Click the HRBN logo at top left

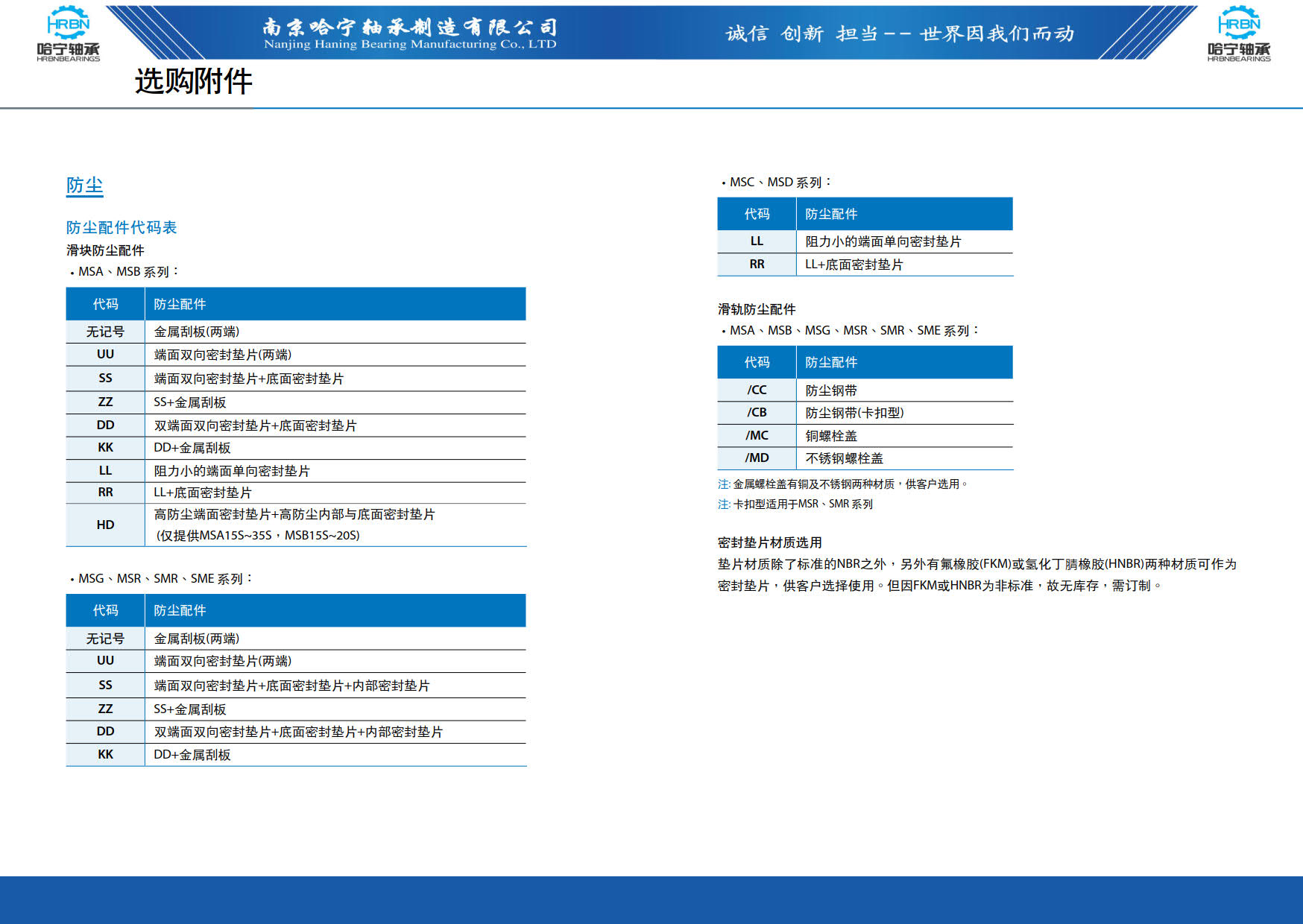click(x=68, y=34)
